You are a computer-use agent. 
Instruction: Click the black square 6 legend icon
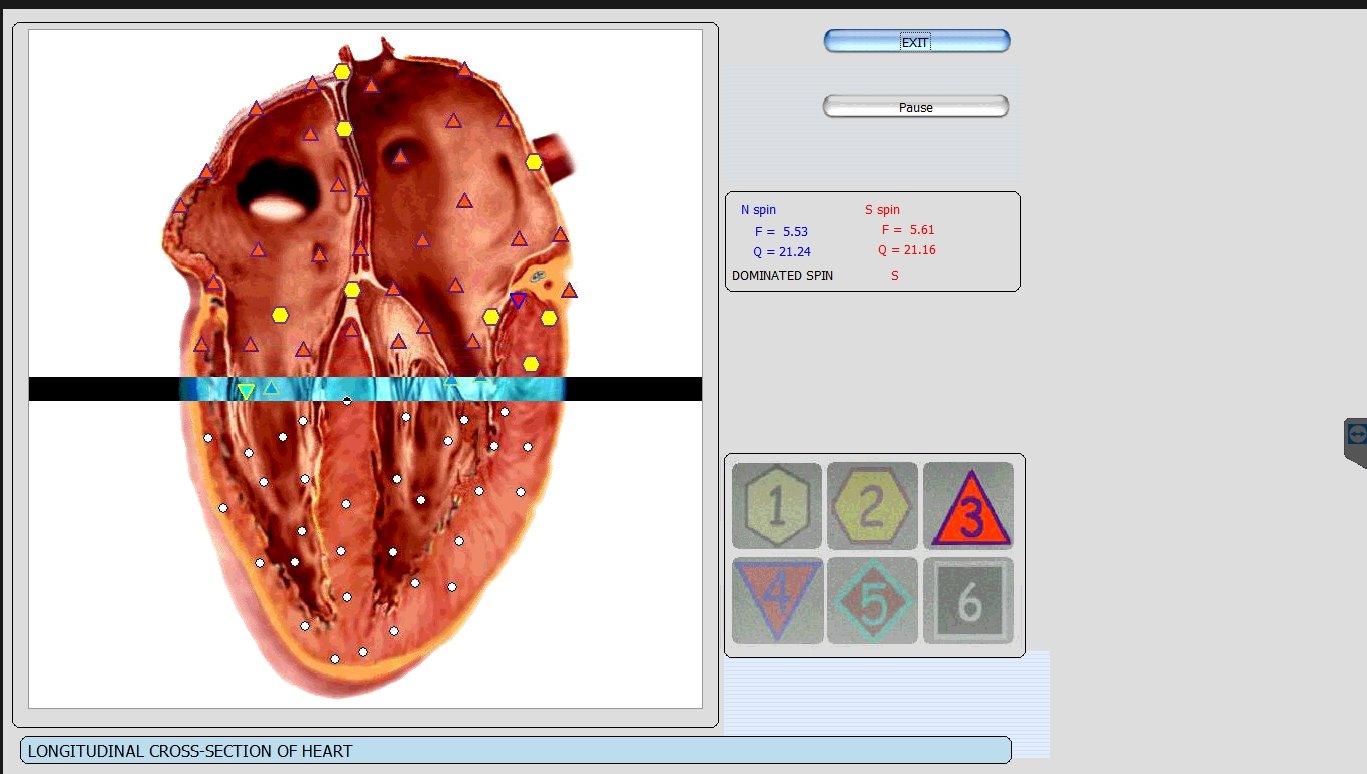click(968, 601)
